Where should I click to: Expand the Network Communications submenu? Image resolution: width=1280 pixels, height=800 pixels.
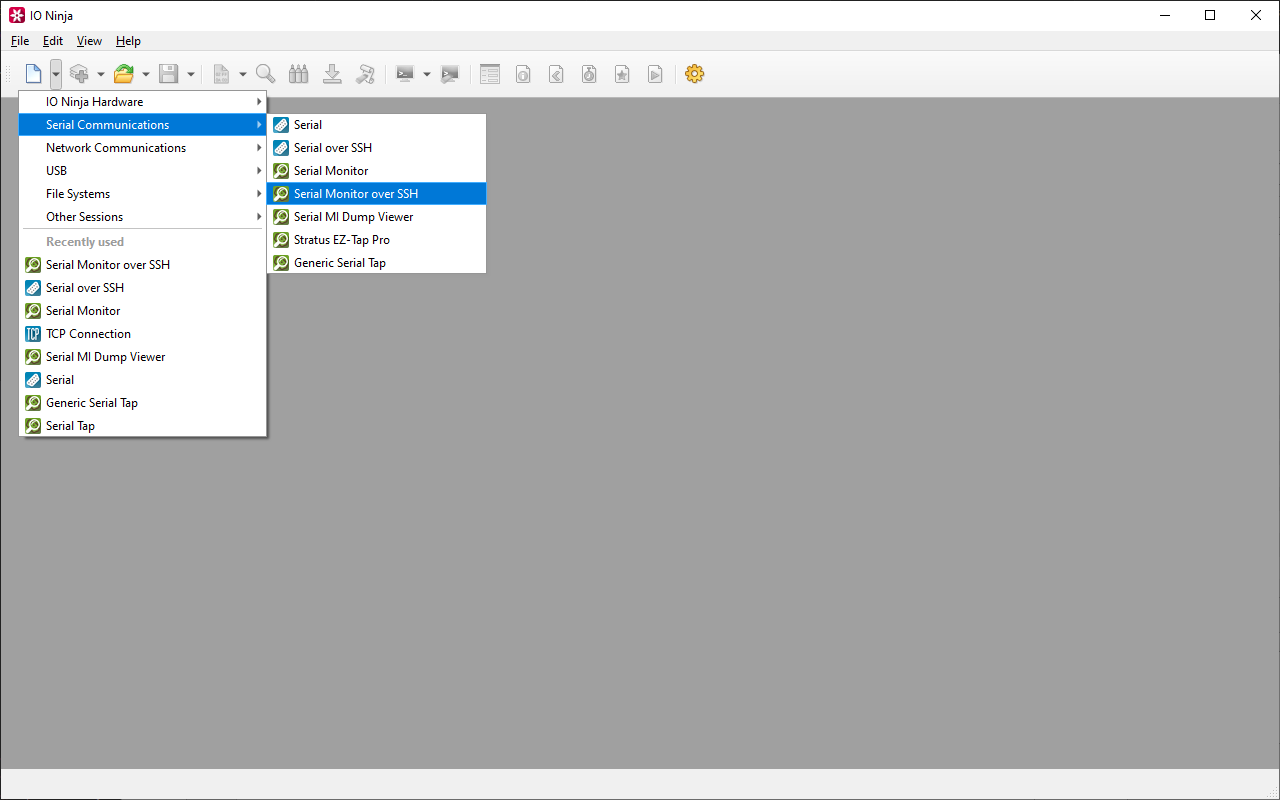[143, 148]
